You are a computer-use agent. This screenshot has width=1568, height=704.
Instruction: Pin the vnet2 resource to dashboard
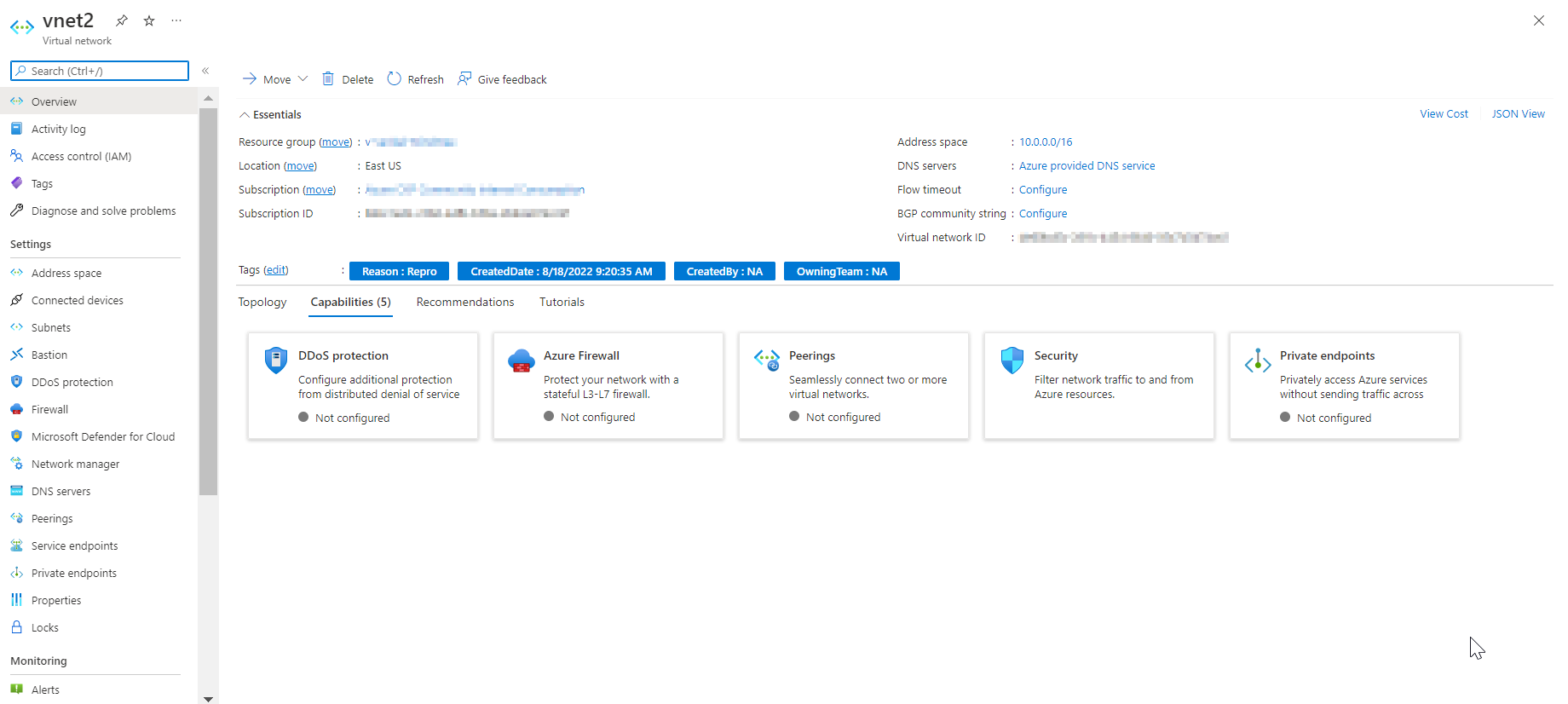122,20
